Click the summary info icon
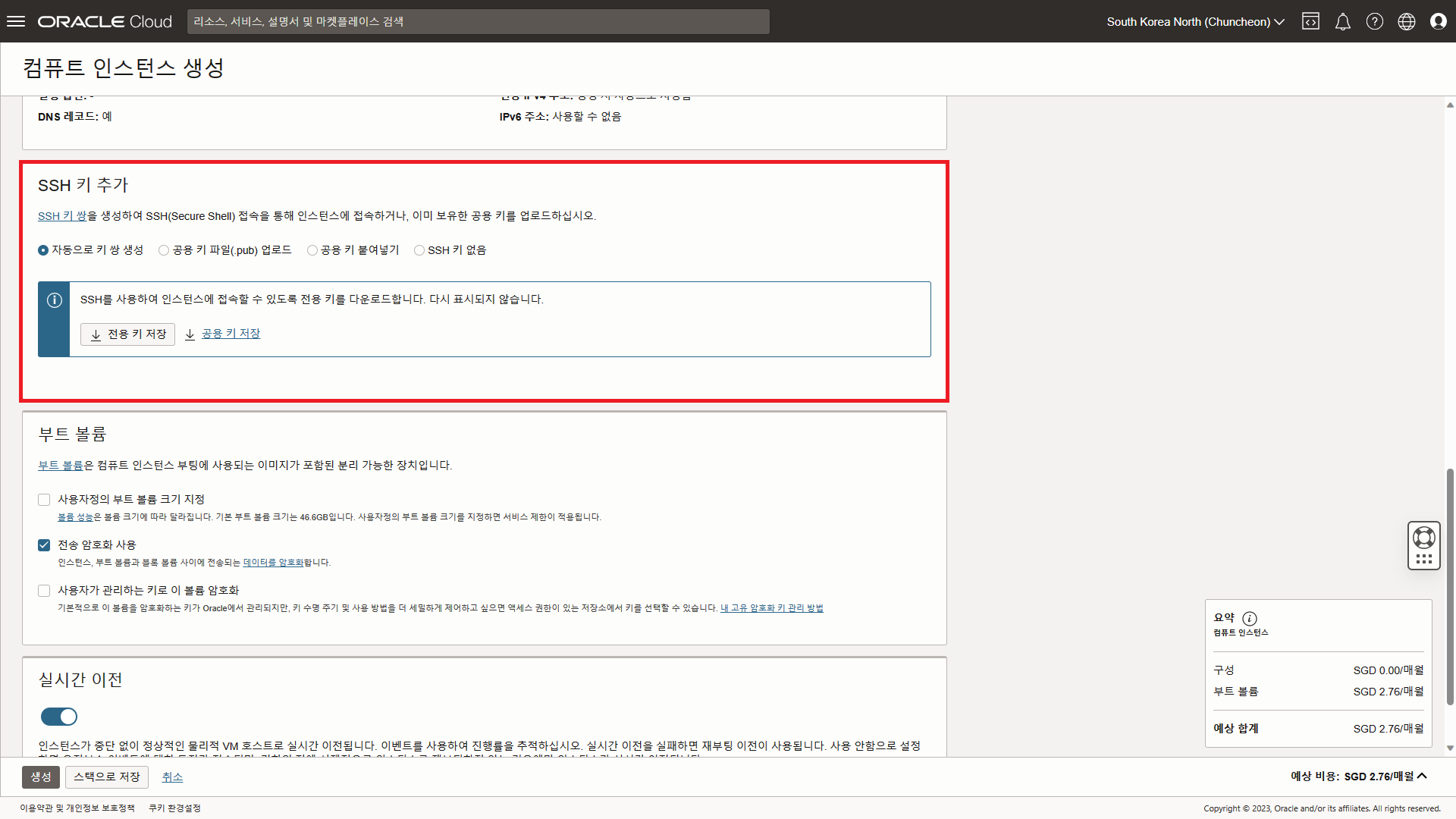Viewport: 1456px width, 819px height. 1250,618
